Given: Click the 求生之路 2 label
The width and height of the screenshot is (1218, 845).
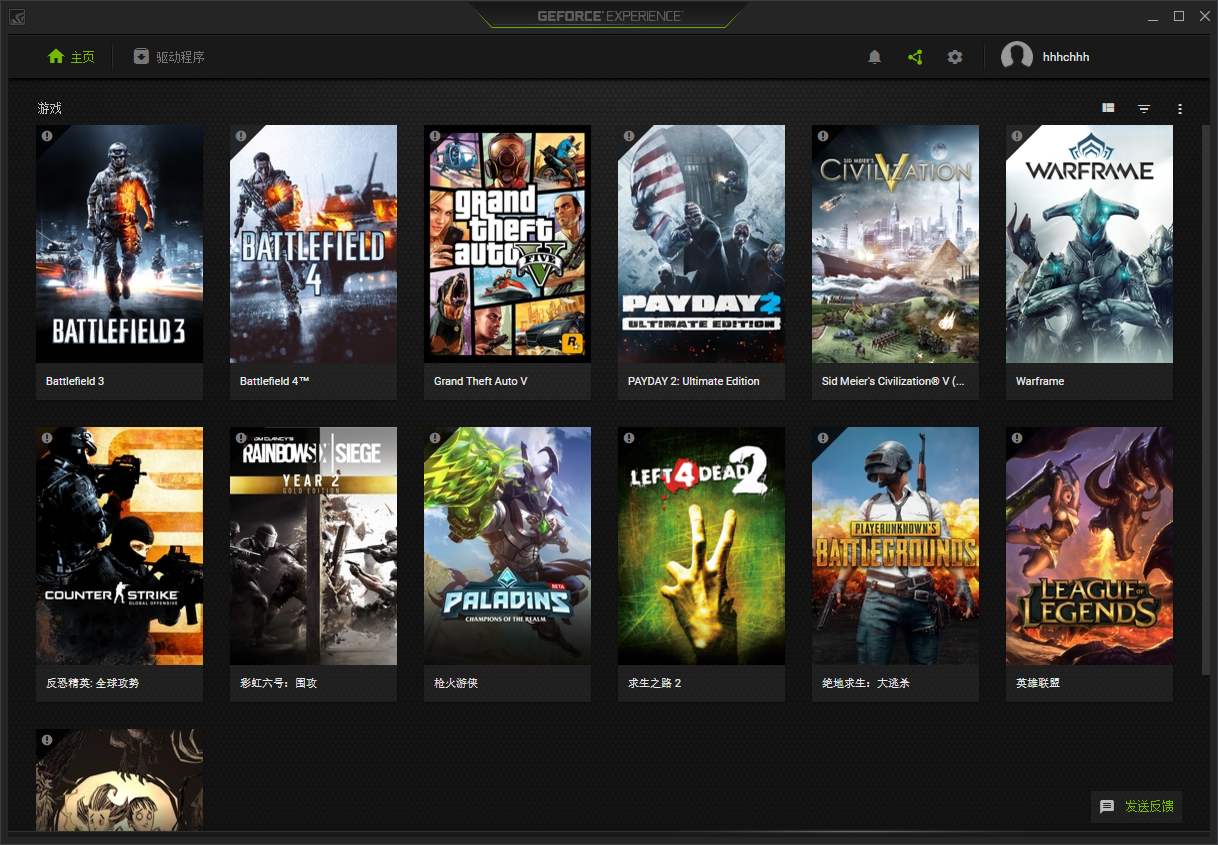Looking at the screenshot, I should coord(654,683).
